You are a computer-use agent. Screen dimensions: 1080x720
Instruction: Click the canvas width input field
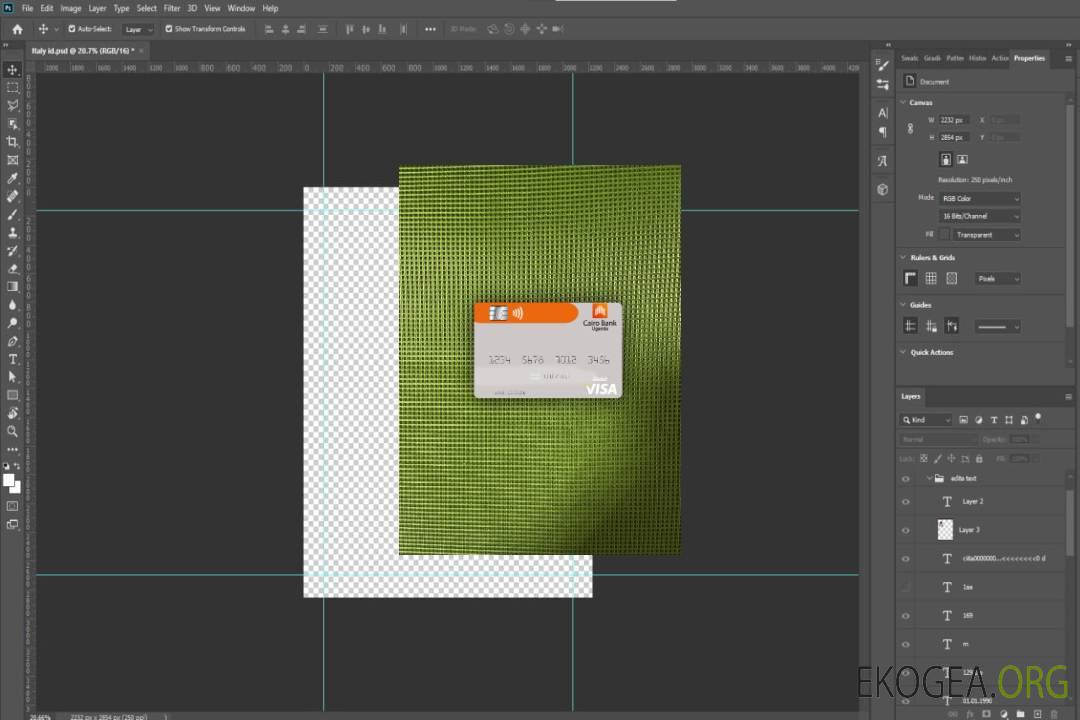coord(953,120)
